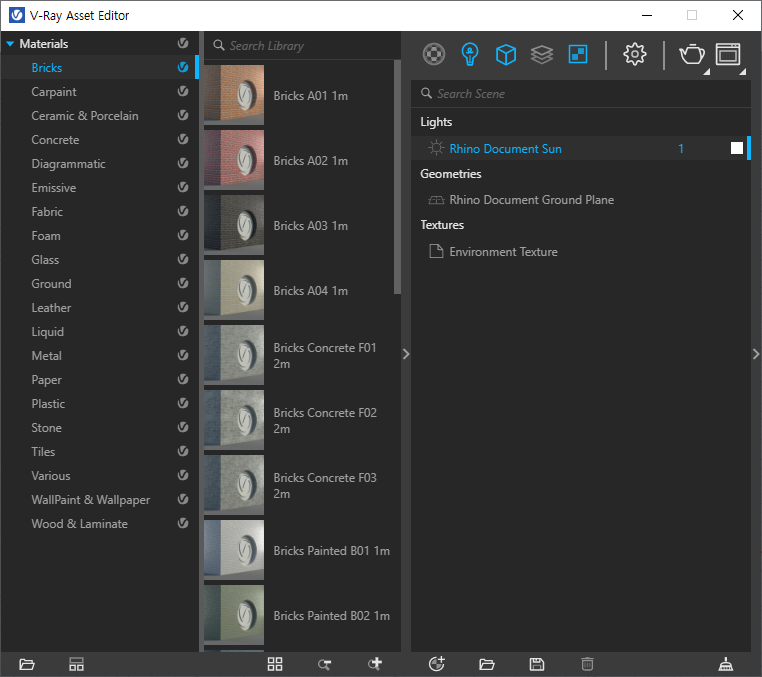Select Bricks A02 1m thumbnail
Viewport: 762px width, 677px height.
coord(234,160)
